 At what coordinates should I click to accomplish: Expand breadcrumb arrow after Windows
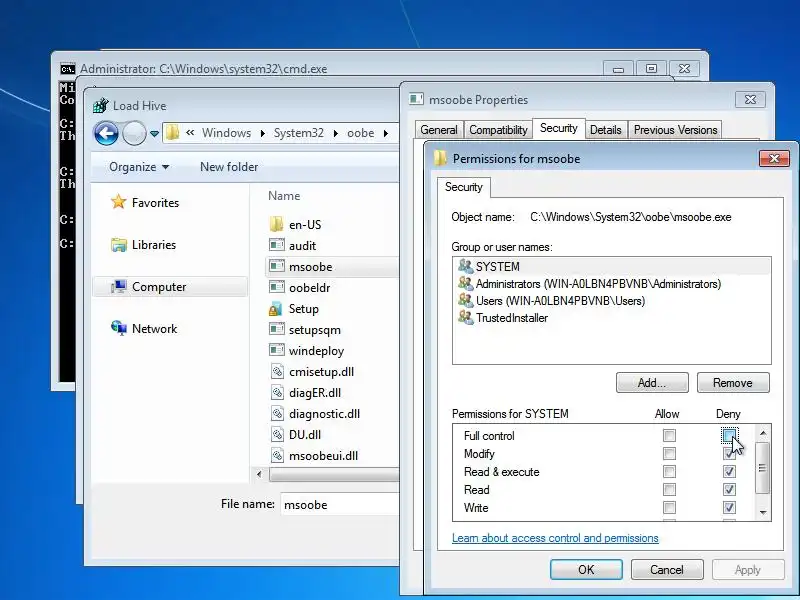[x=262, y=133]
